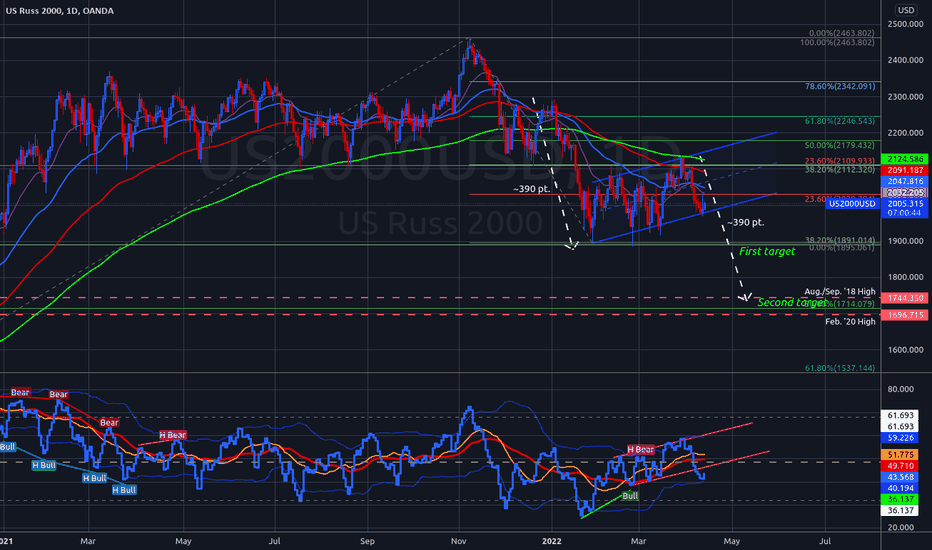Select the red 2091.187 price tag
This screenshot has height=550, width=932.
tap(905, 170)
